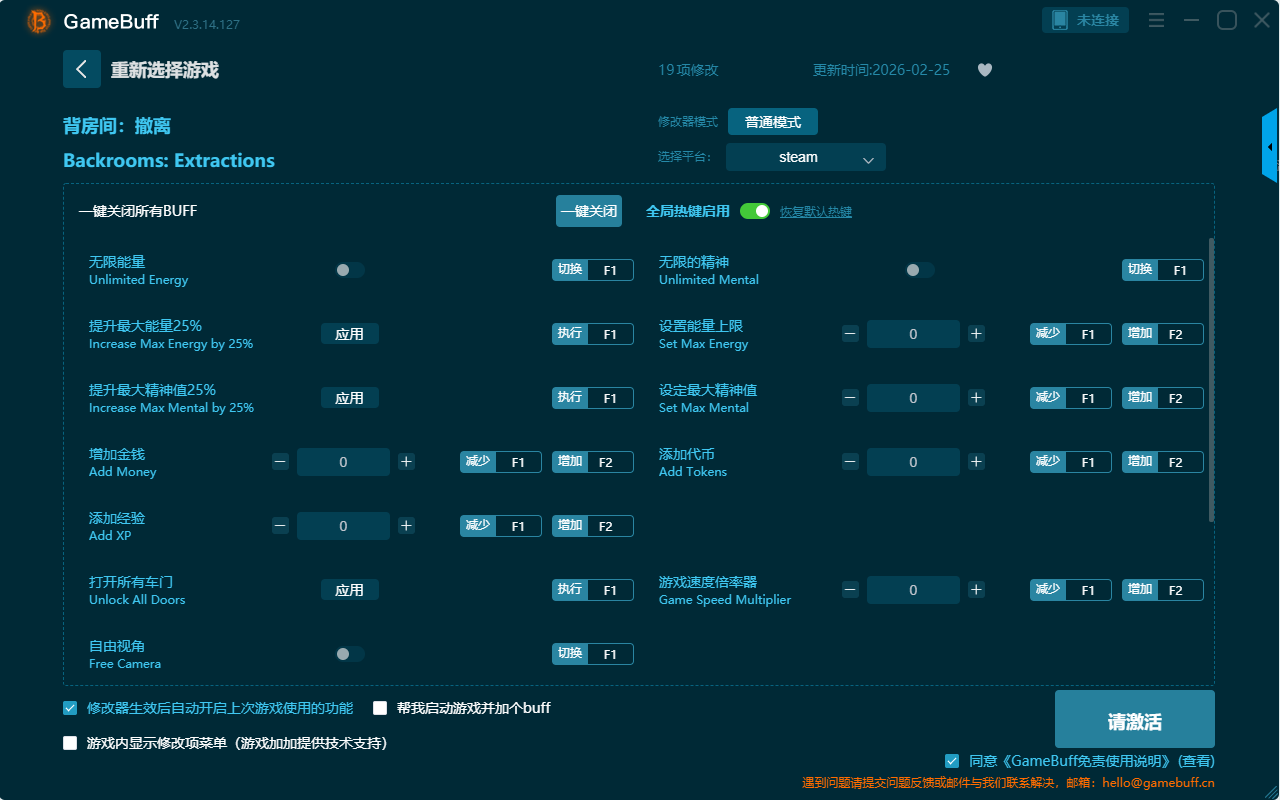Expand the right side panel arrow
1280x800 pixels.
coord(1270,147)
